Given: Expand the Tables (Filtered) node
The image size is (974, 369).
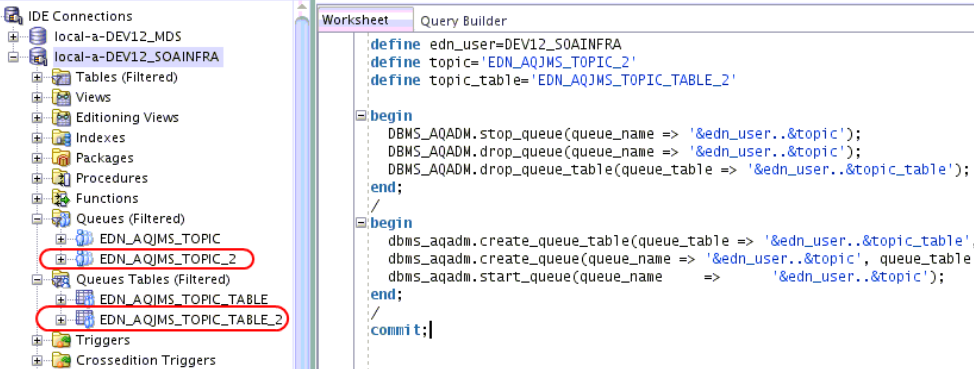Looking at the screenshot, I should pos(37,78).
